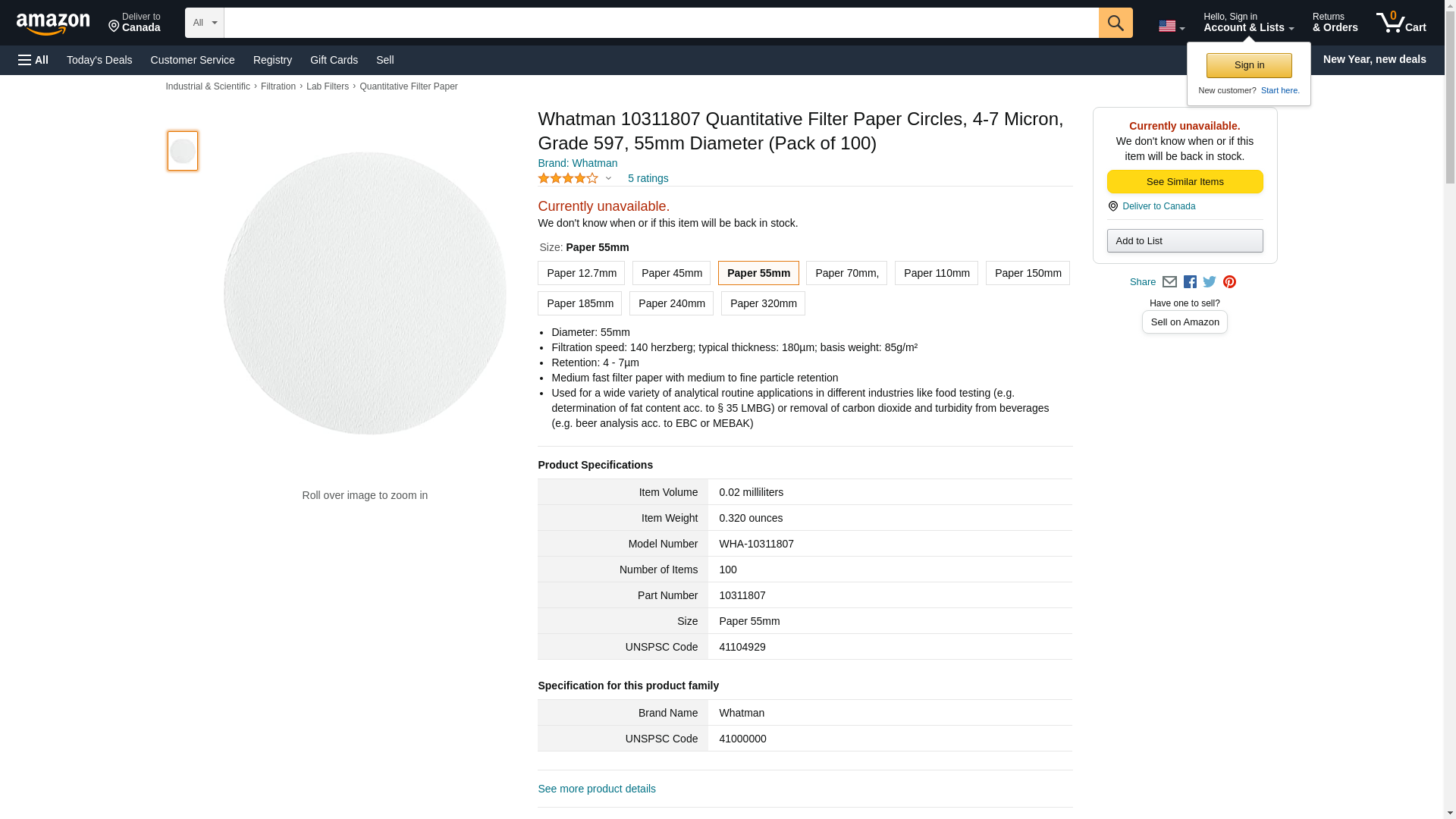Expand the All search category dropdown
Screen dimensions: 1456x819
pos(204,23)
